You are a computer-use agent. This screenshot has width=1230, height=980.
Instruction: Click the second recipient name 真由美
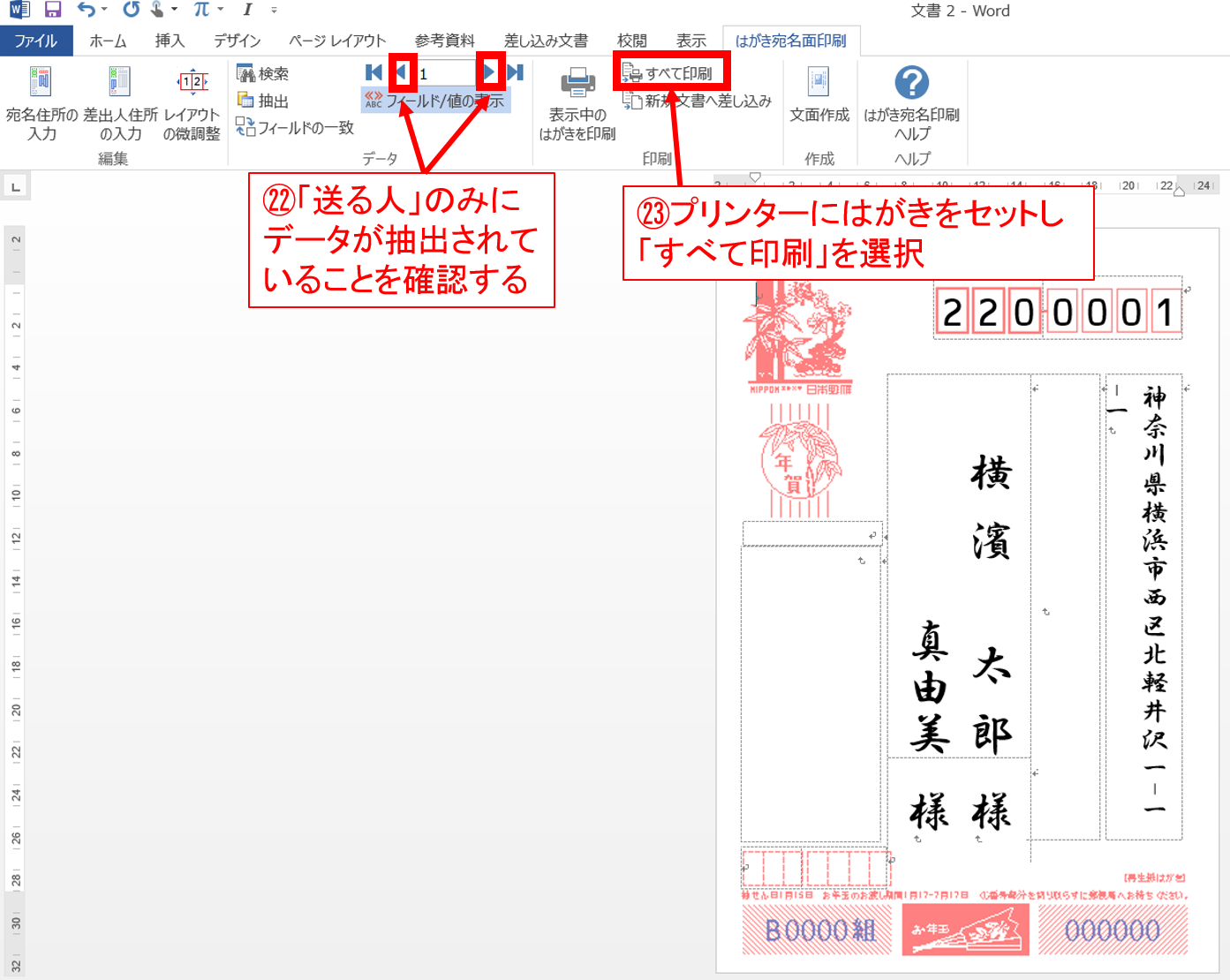930,687
